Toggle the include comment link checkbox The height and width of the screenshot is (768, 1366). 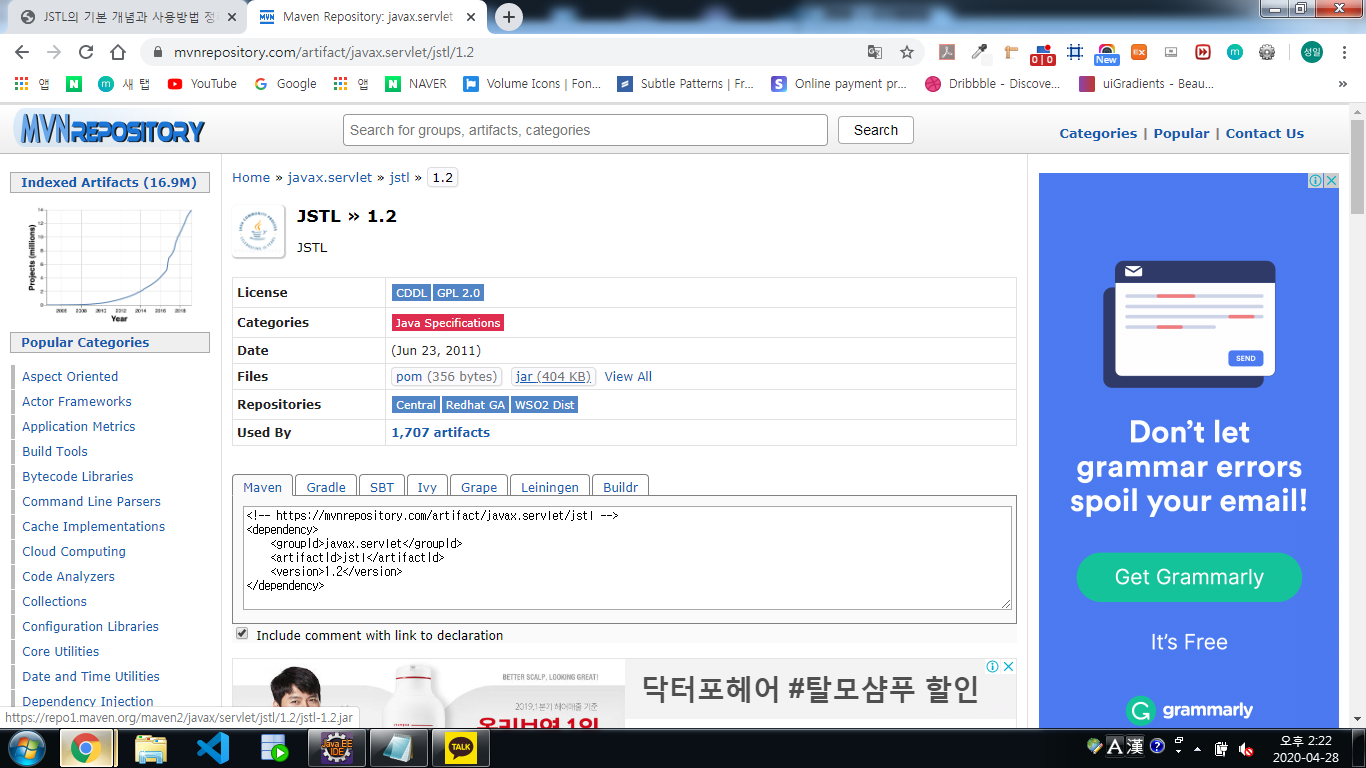coord(242,634)
